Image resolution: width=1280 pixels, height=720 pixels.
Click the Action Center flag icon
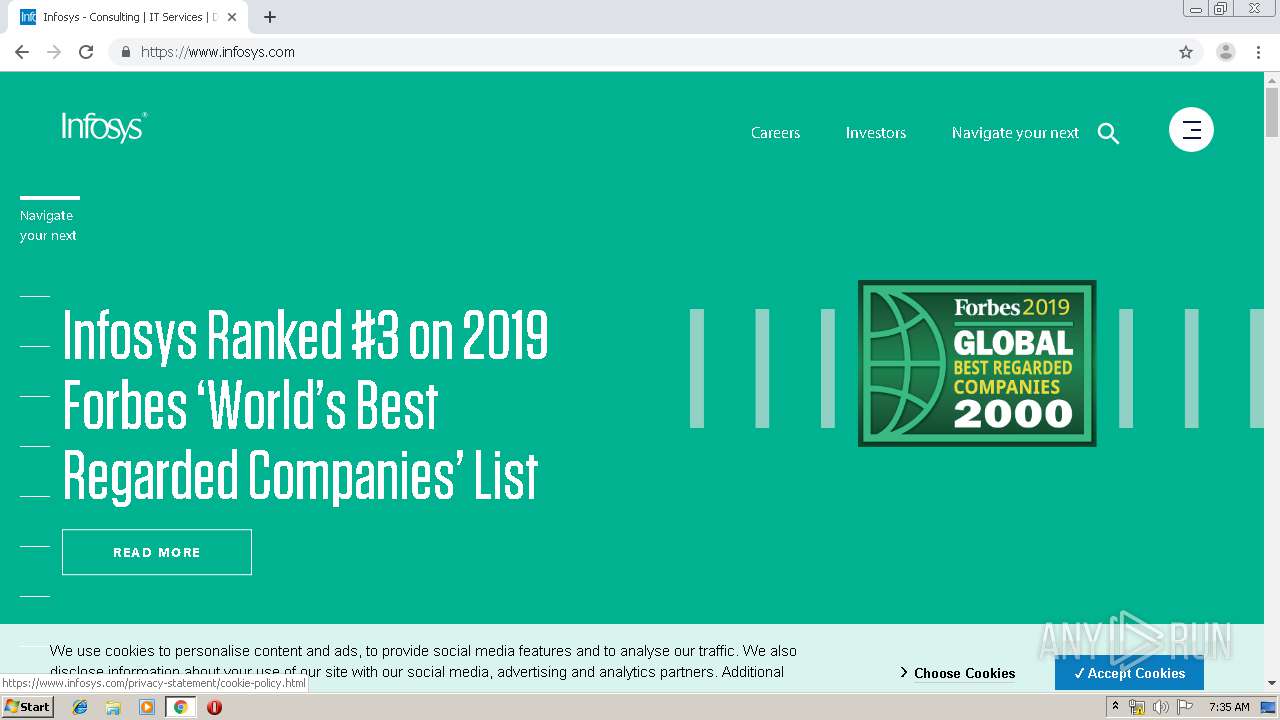(1185, 707)
